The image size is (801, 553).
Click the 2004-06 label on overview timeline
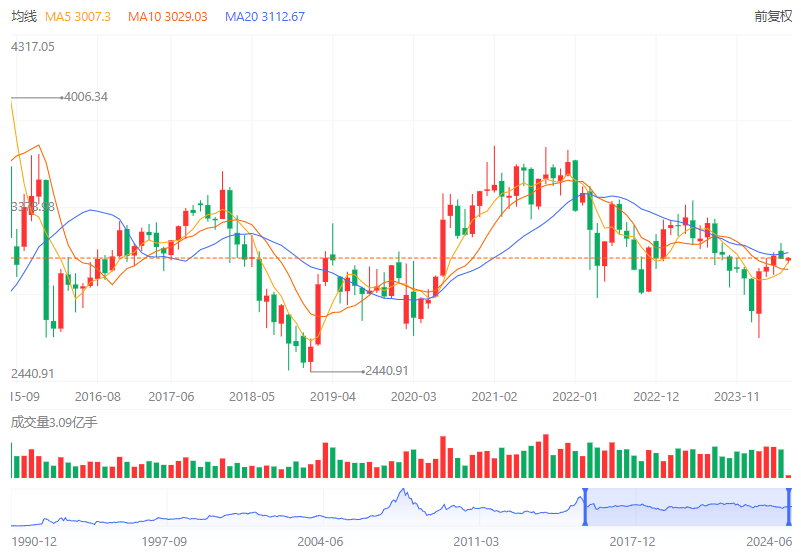tap(320, 541)
